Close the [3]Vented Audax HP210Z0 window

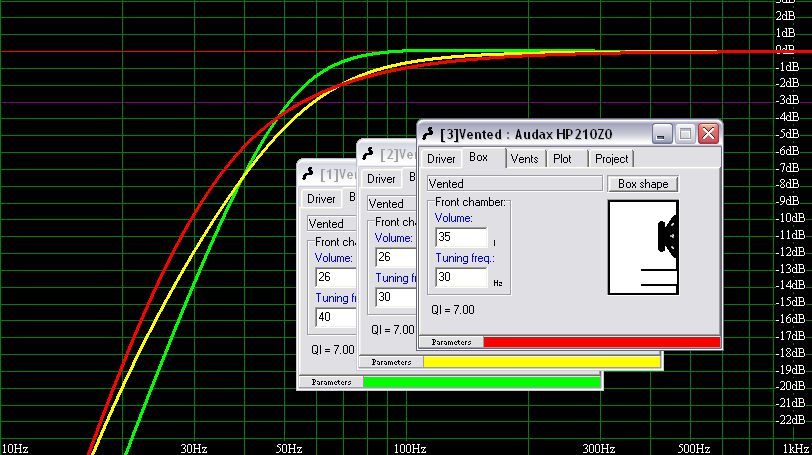pyautogui.click(x=708, y=134)
